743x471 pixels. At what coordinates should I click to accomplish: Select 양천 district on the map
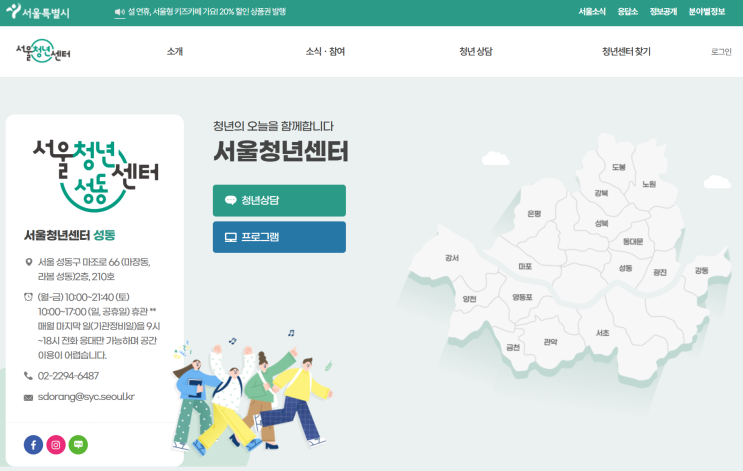click(469, 299)
